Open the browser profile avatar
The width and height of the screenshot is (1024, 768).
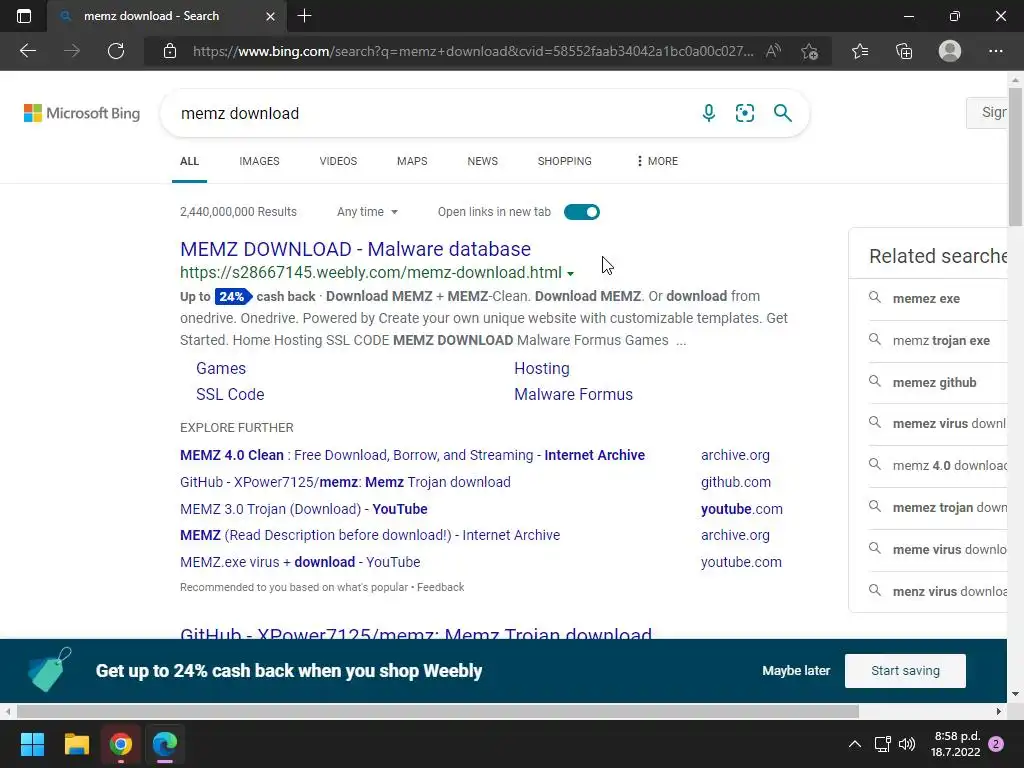tap(950, 51)
